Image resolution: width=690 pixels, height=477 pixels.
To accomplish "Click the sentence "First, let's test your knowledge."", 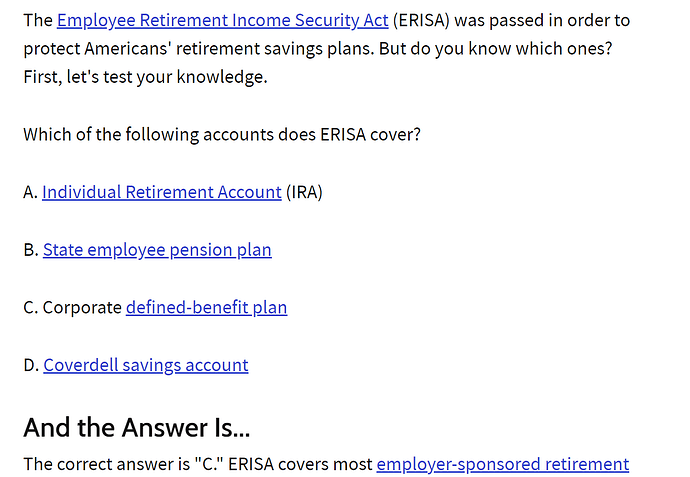I will (x=145, y=77).
